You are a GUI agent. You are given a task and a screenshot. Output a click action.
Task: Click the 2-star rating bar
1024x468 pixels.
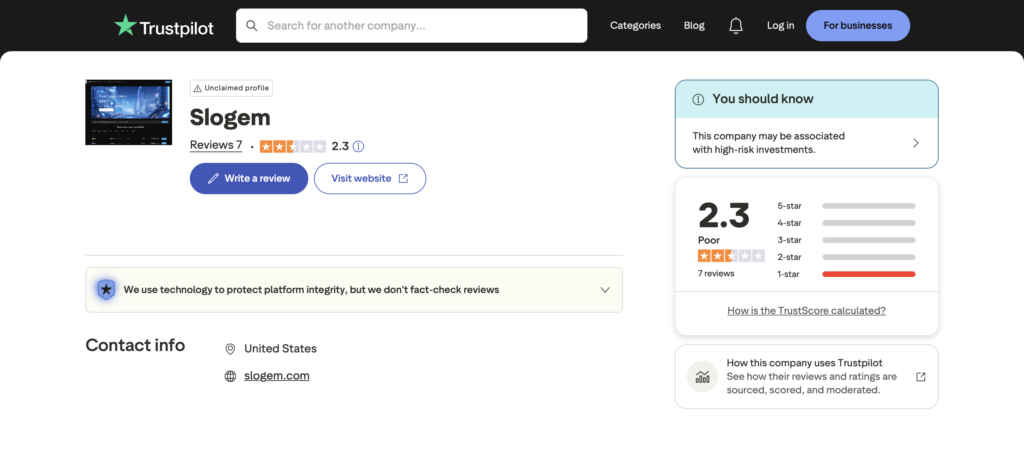pos(869,257)
